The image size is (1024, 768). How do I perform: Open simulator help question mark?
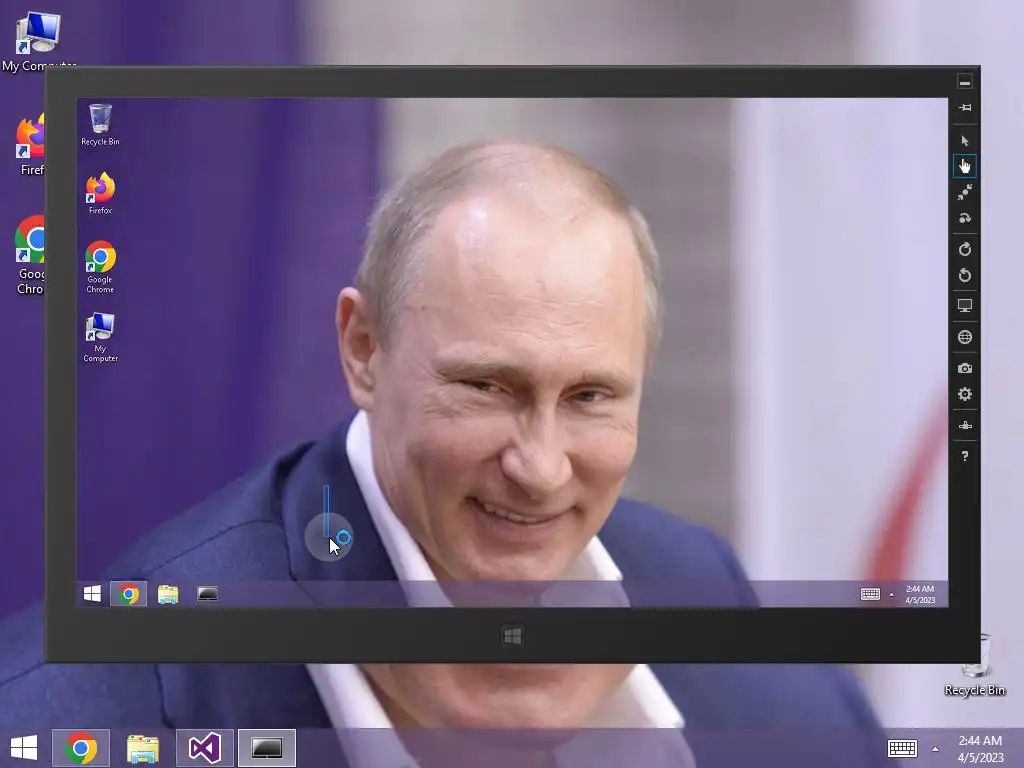[965, 456]
